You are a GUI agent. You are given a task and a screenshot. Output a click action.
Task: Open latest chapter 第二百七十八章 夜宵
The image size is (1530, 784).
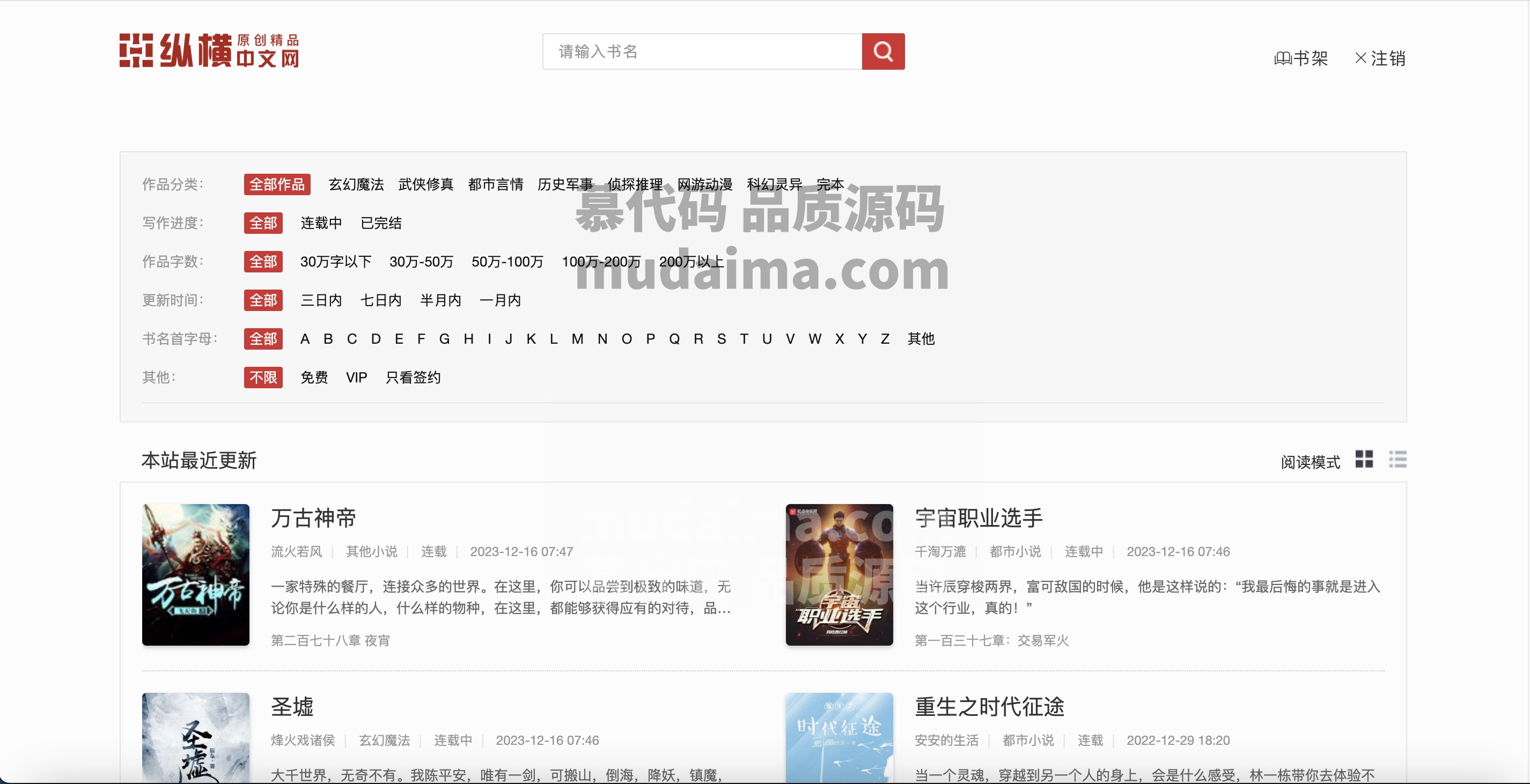coord(330,640)
